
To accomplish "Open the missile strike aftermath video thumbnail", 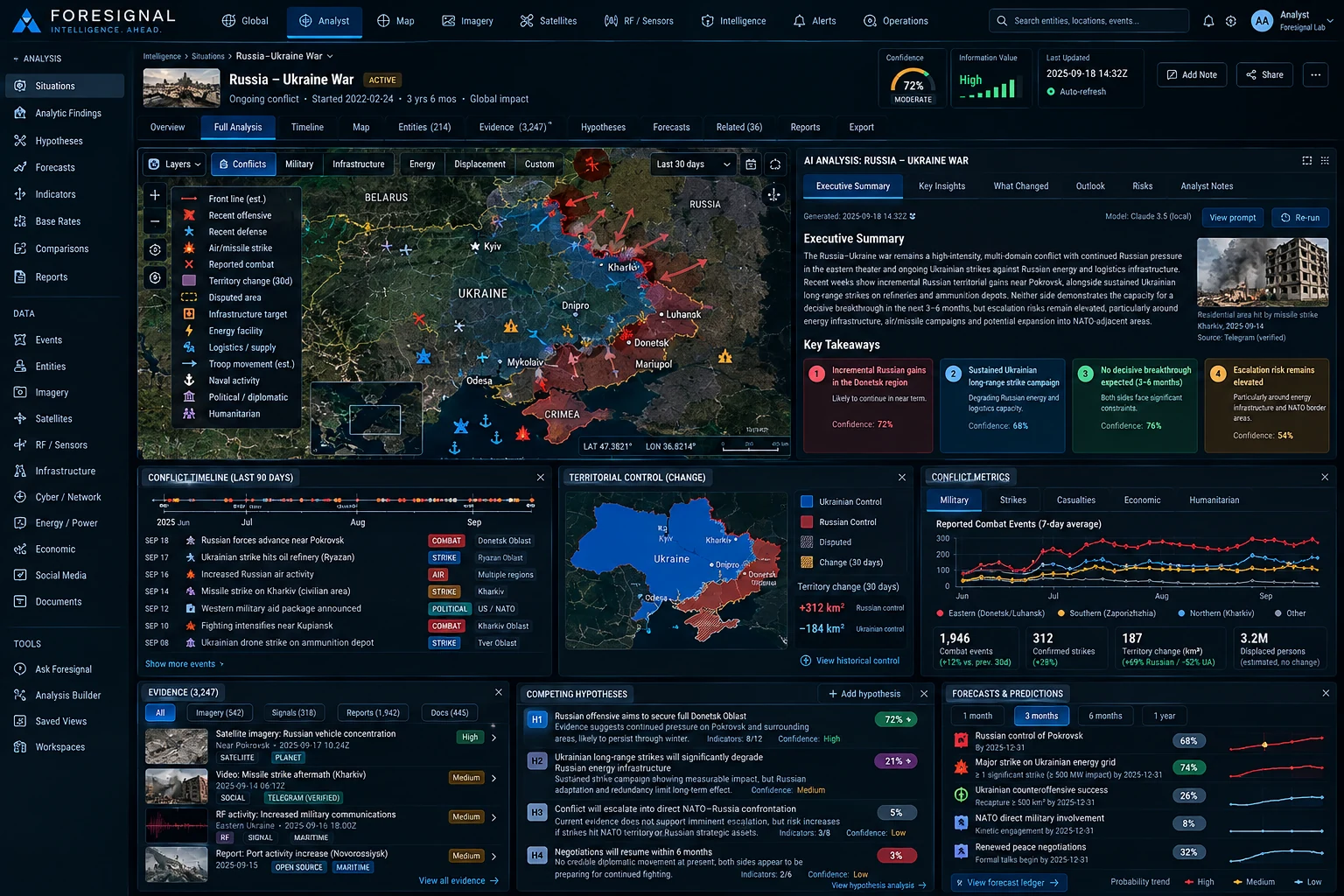I will click(176, 786).
